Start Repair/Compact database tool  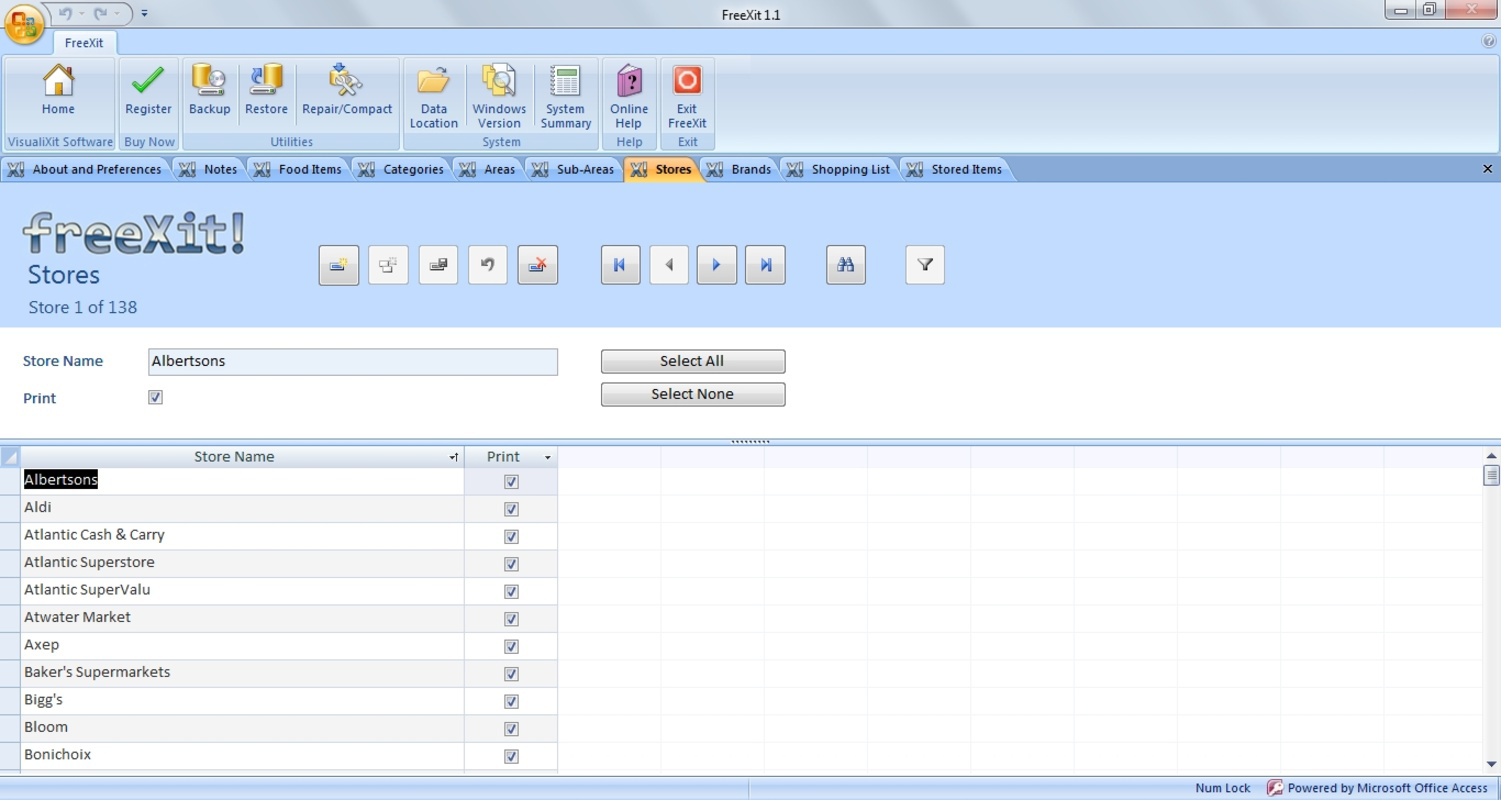coord(347,92)
